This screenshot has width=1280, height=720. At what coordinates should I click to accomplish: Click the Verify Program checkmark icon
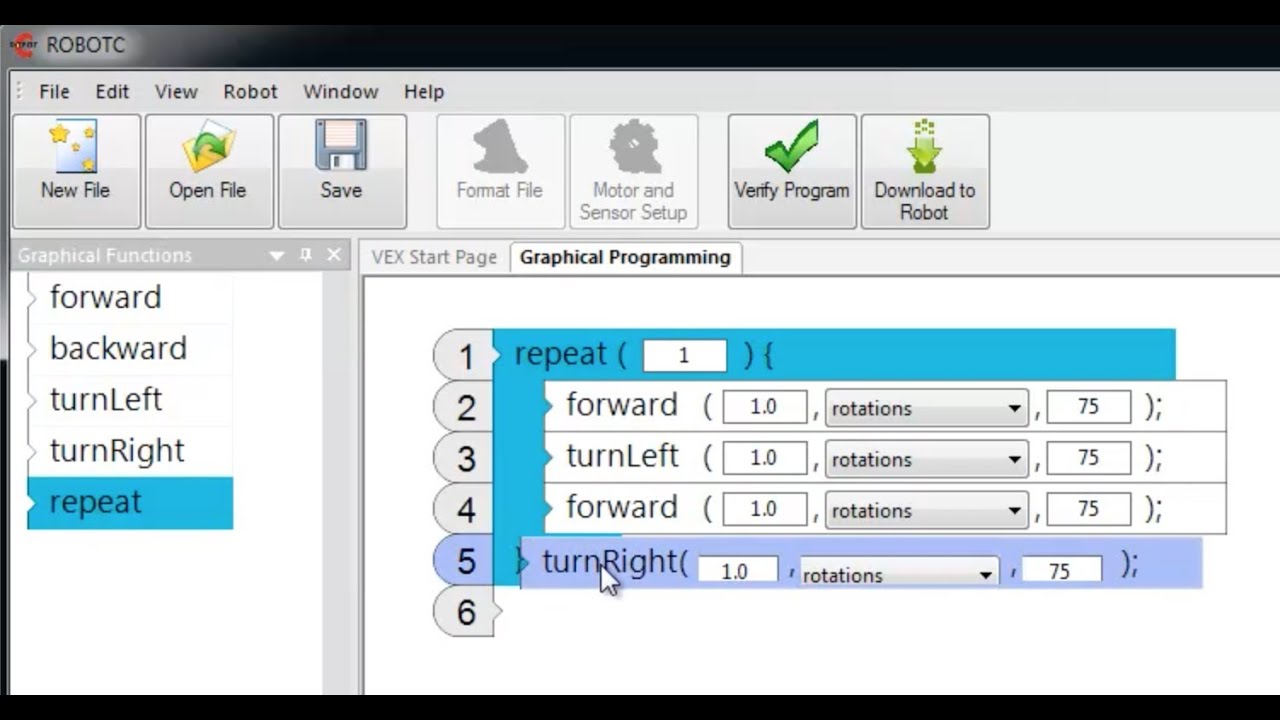(792, 147)
